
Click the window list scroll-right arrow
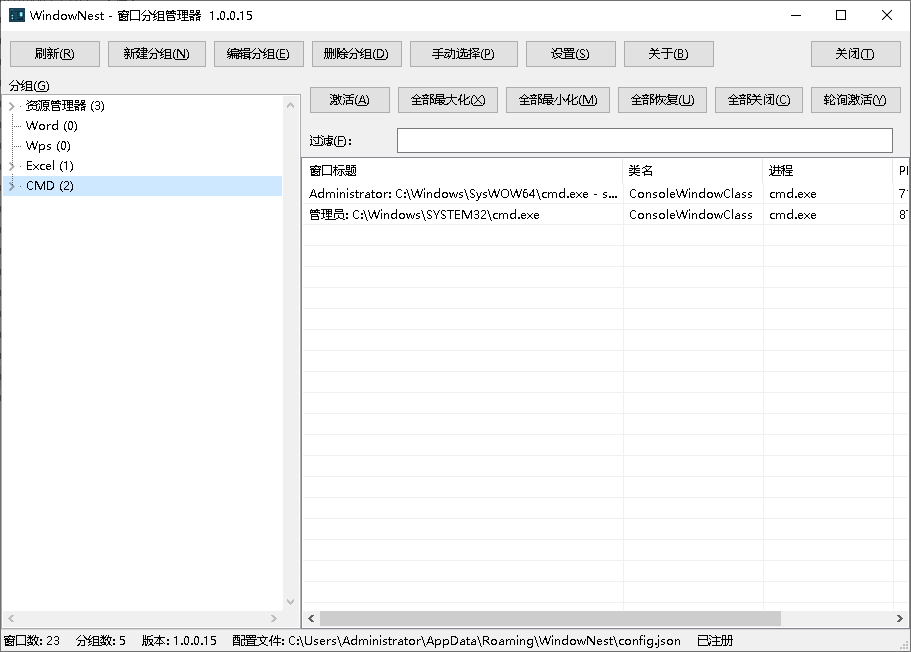tap(899, 618)
